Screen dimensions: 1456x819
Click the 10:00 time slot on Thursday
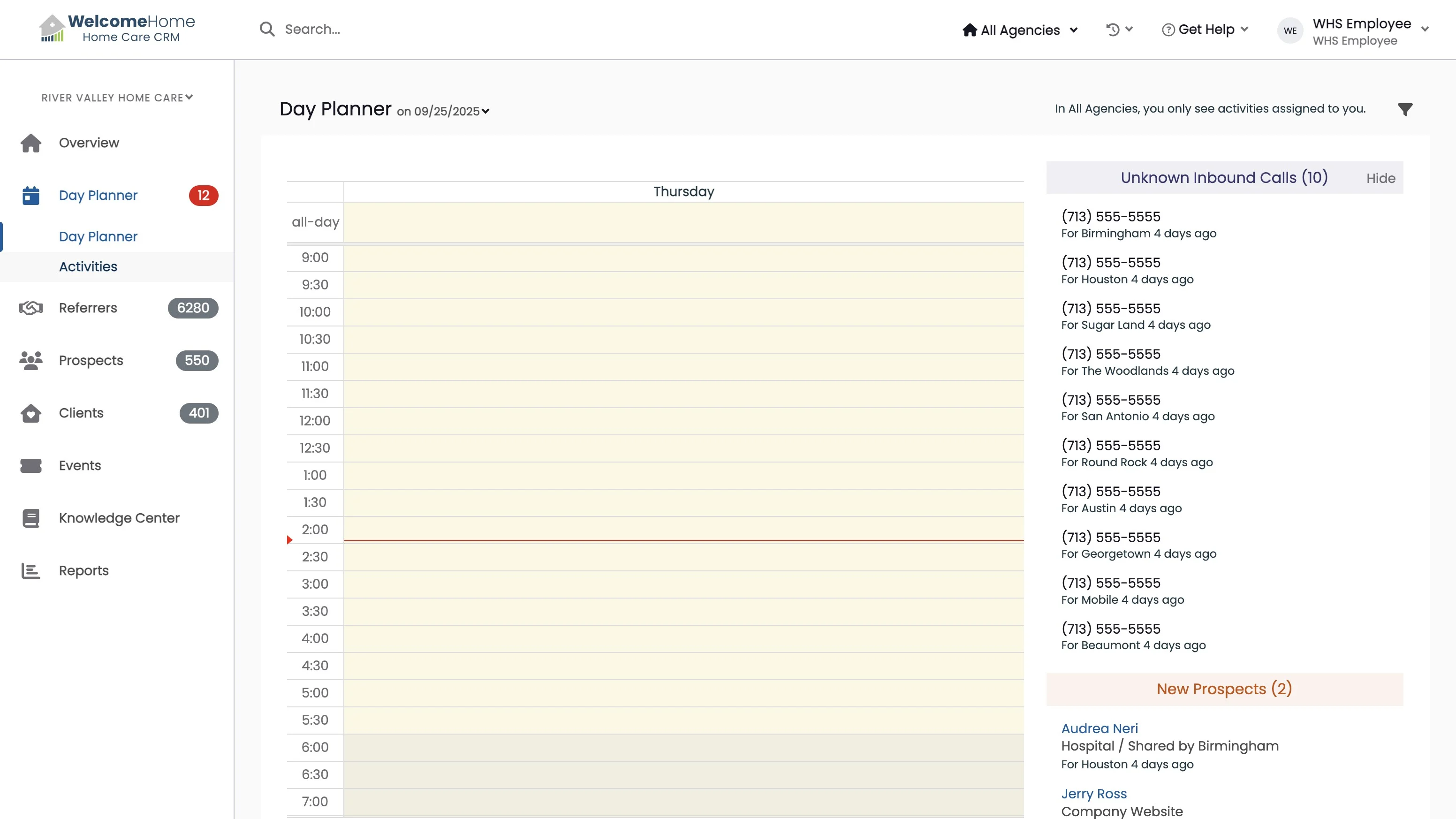[683, 312]
